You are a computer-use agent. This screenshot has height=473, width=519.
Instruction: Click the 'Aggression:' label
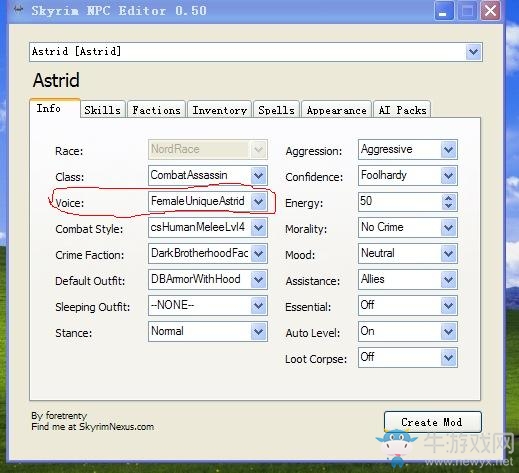314,151
